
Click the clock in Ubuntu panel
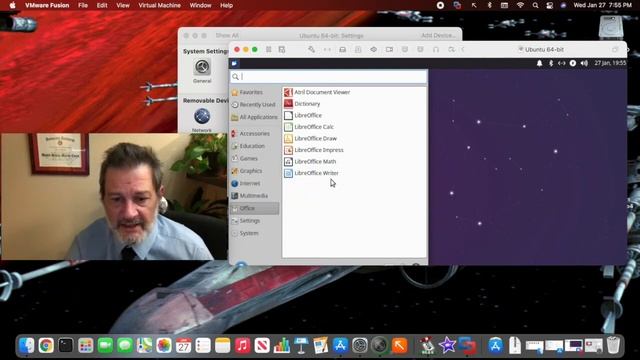pyautogui.click(x=610, y=63)
